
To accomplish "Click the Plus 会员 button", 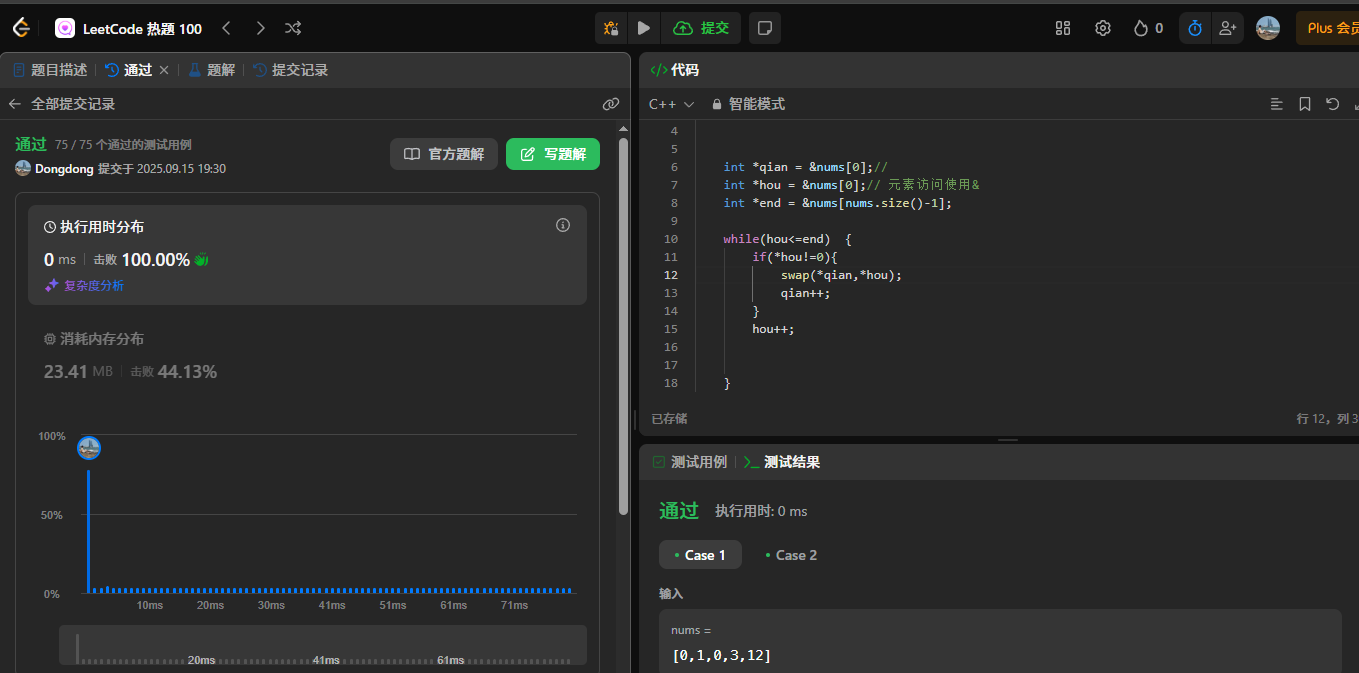I will [1328, 28].
